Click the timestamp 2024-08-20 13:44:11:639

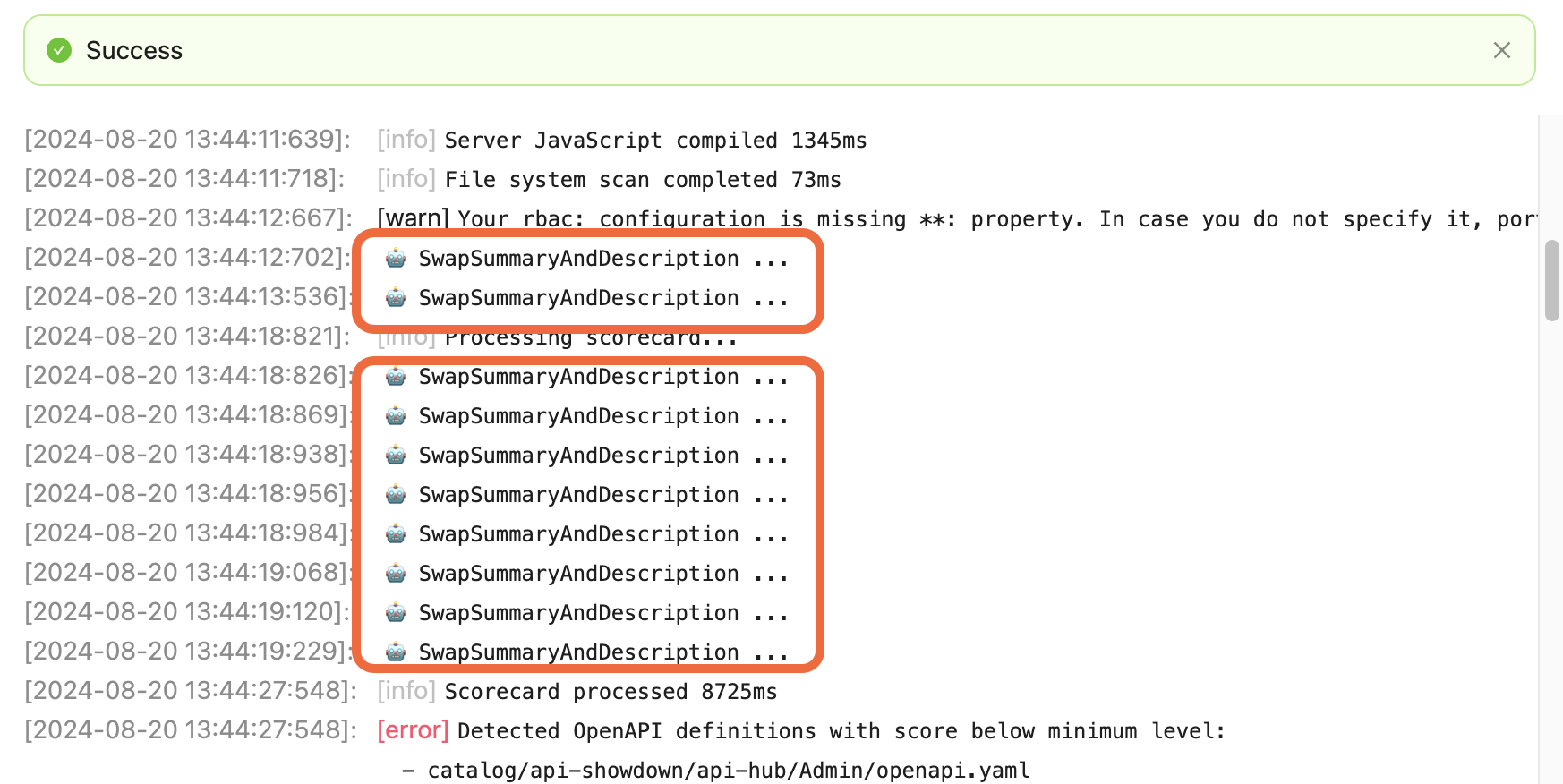click(187, 140)
